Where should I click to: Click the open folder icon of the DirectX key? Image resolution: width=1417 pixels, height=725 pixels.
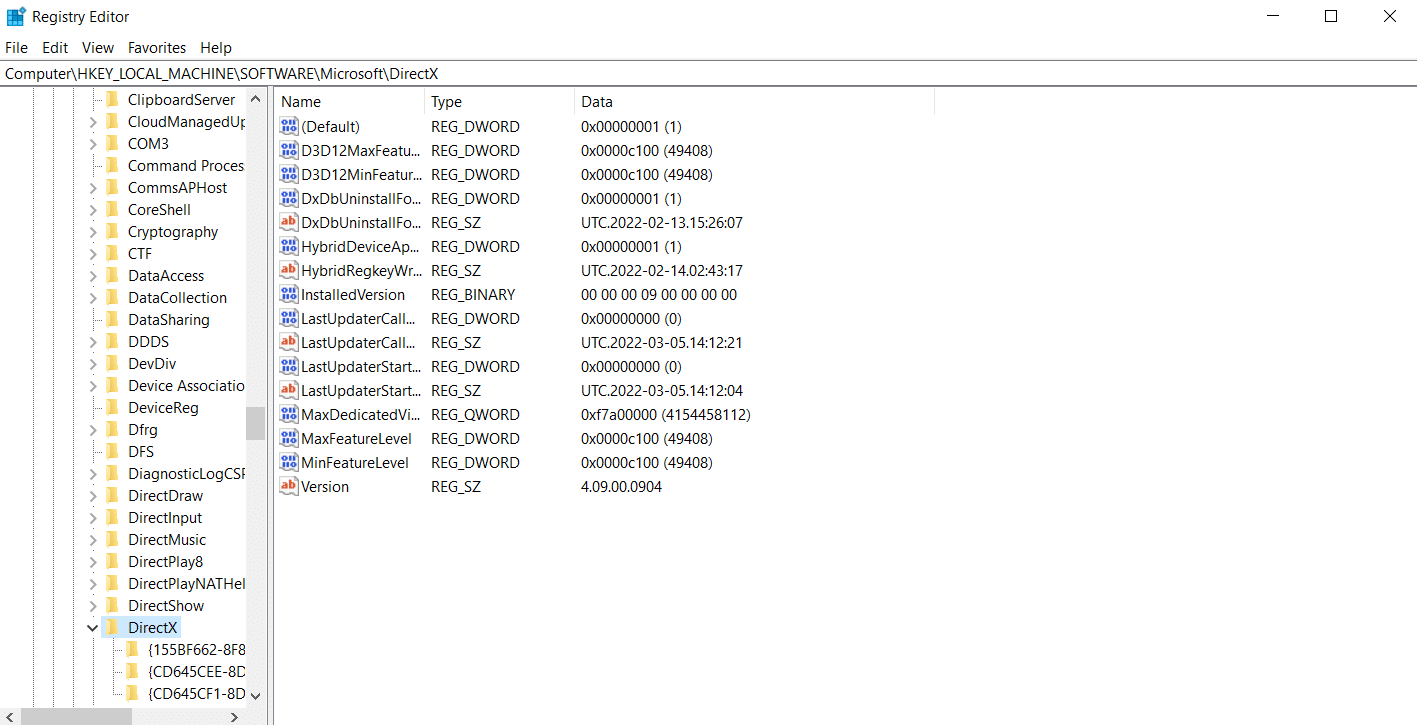[113, 628]
